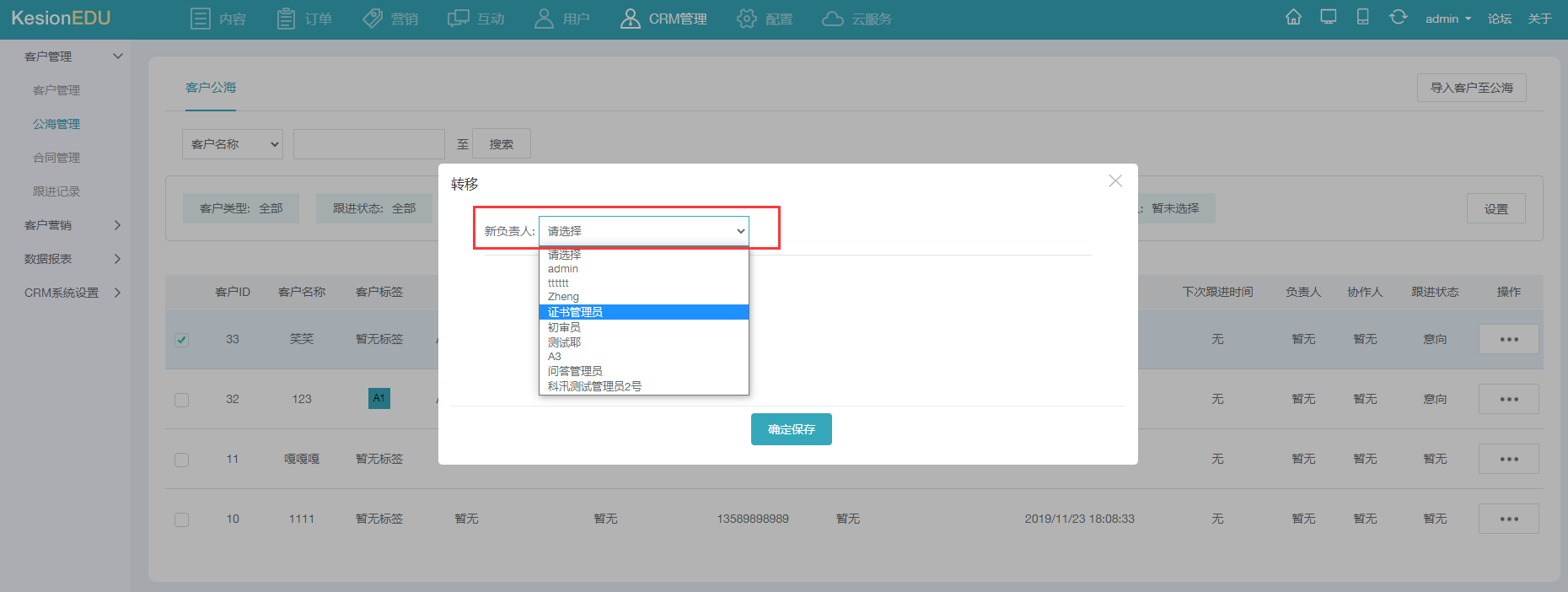Open the 新负责人 dropdown
This screenshot has width=1568, height=592.
(x=644, y=231)
